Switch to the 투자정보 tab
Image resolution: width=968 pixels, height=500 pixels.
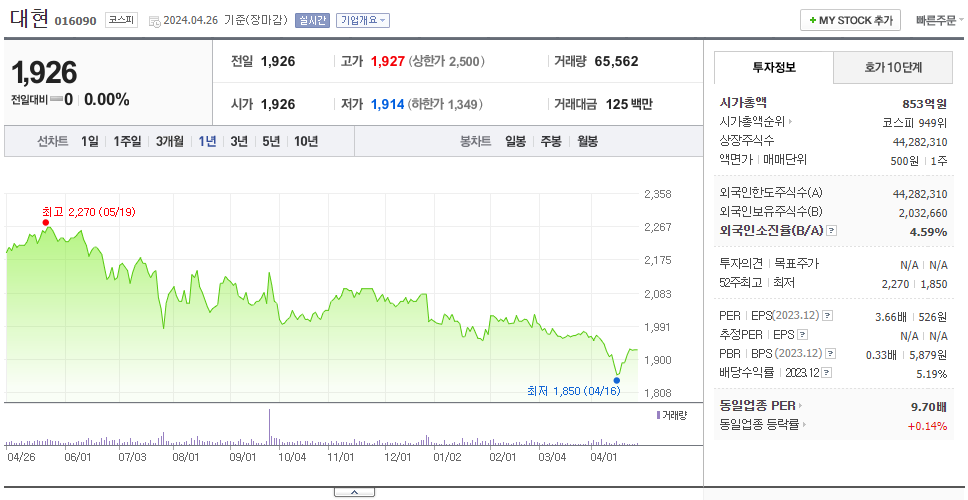[x=774, y=67]
